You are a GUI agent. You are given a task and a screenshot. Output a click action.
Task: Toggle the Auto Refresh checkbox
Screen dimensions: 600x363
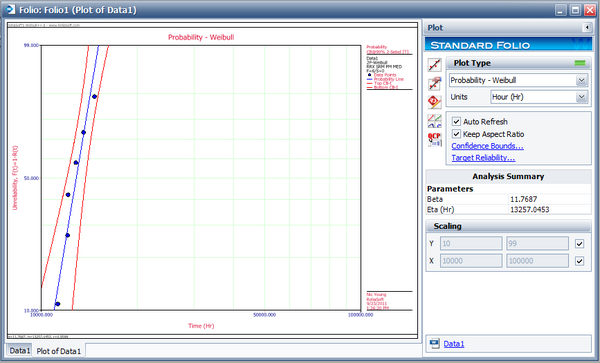pyautogui.click(x=456, y=122)
